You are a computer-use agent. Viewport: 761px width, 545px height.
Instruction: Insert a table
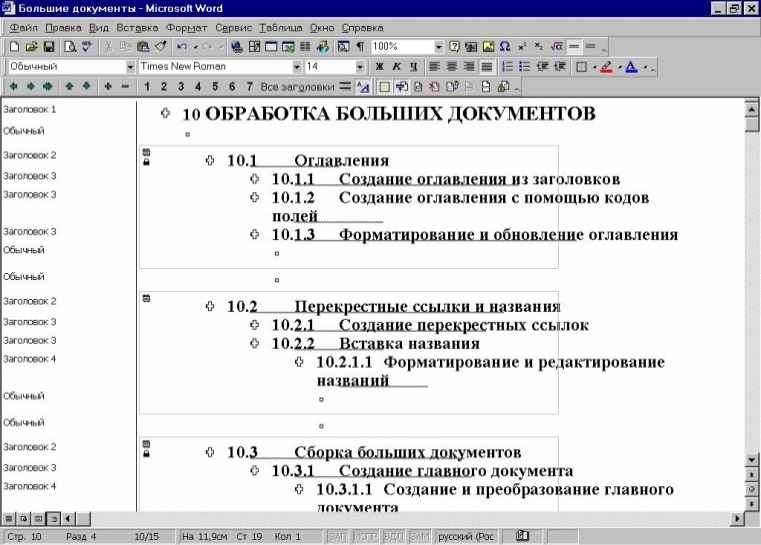click(x=271, y=47)
